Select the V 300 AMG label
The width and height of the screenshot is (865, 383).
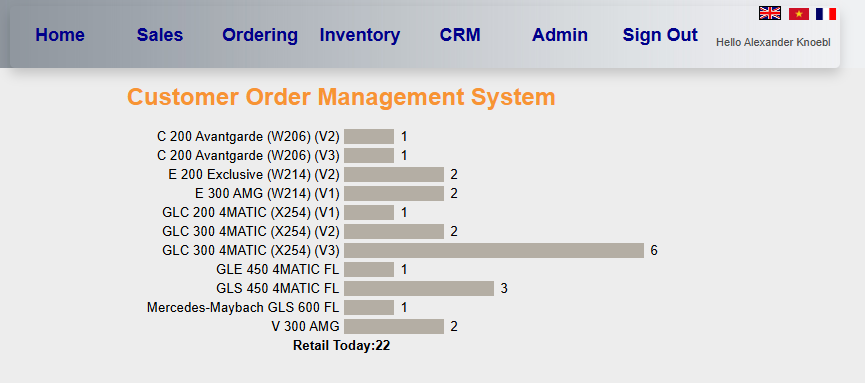[x=306, y=327]
